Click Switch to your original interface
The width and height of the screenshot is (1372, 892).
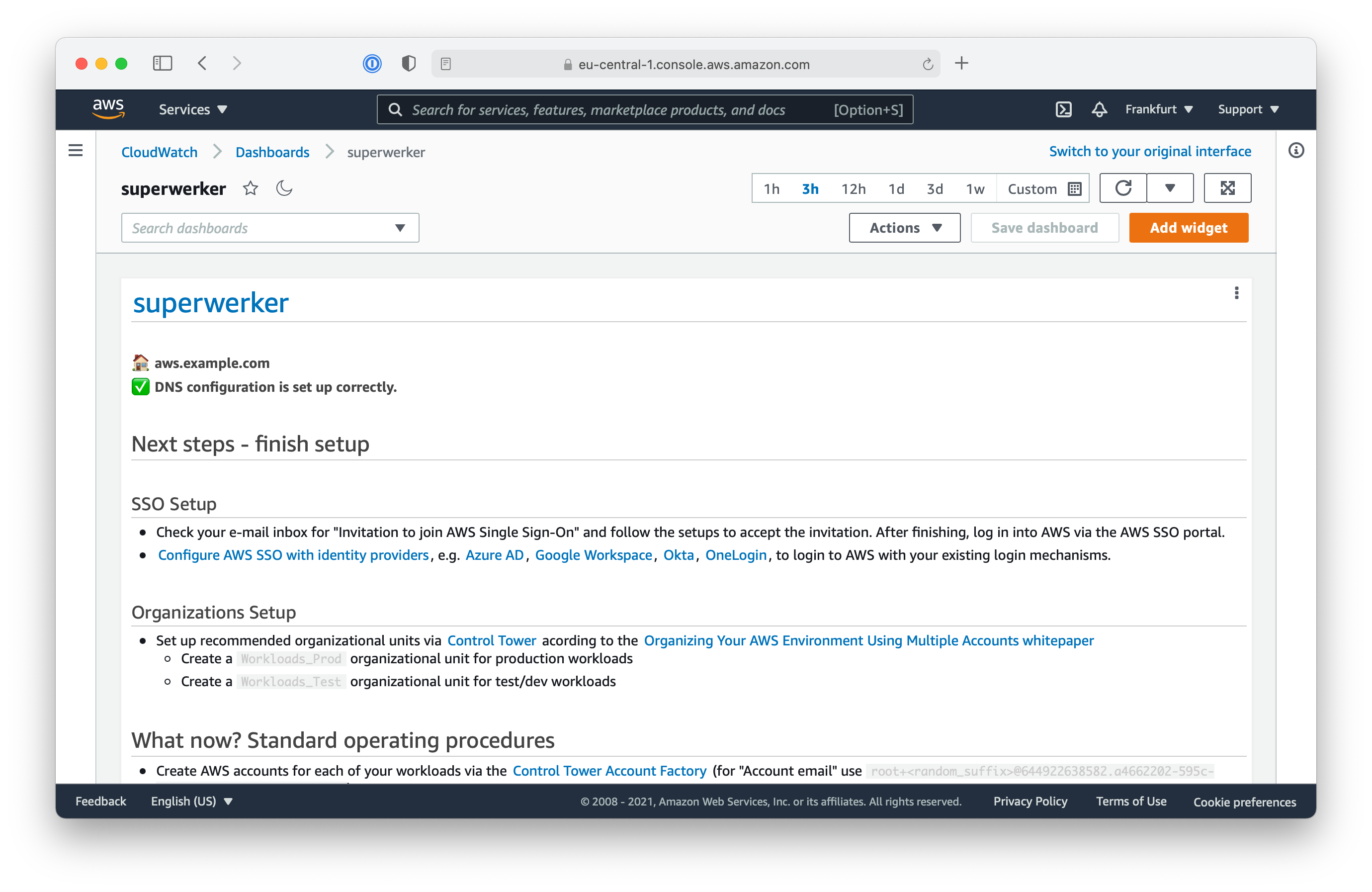point(1149,151)
